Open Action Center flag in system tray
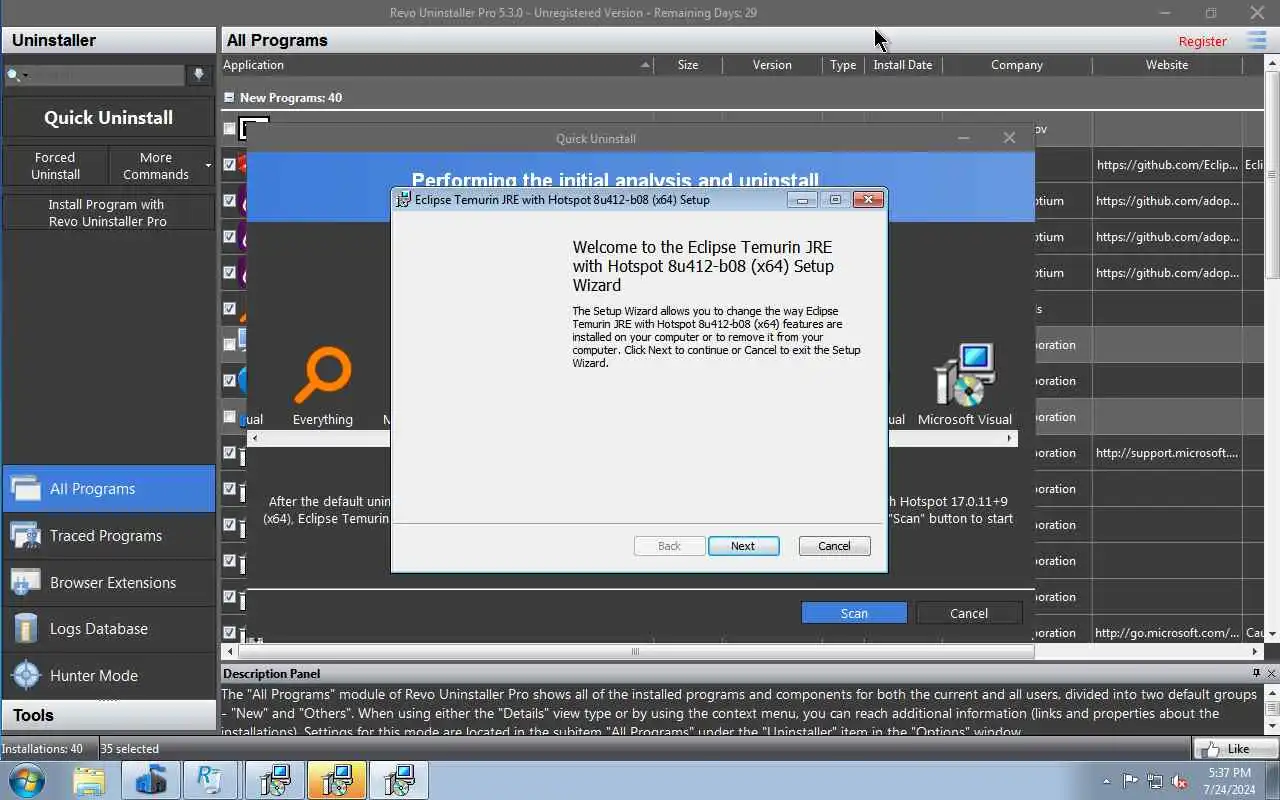Viewport: 1280px width, 800px height. pyautogui.click(x=1130, y=781)
